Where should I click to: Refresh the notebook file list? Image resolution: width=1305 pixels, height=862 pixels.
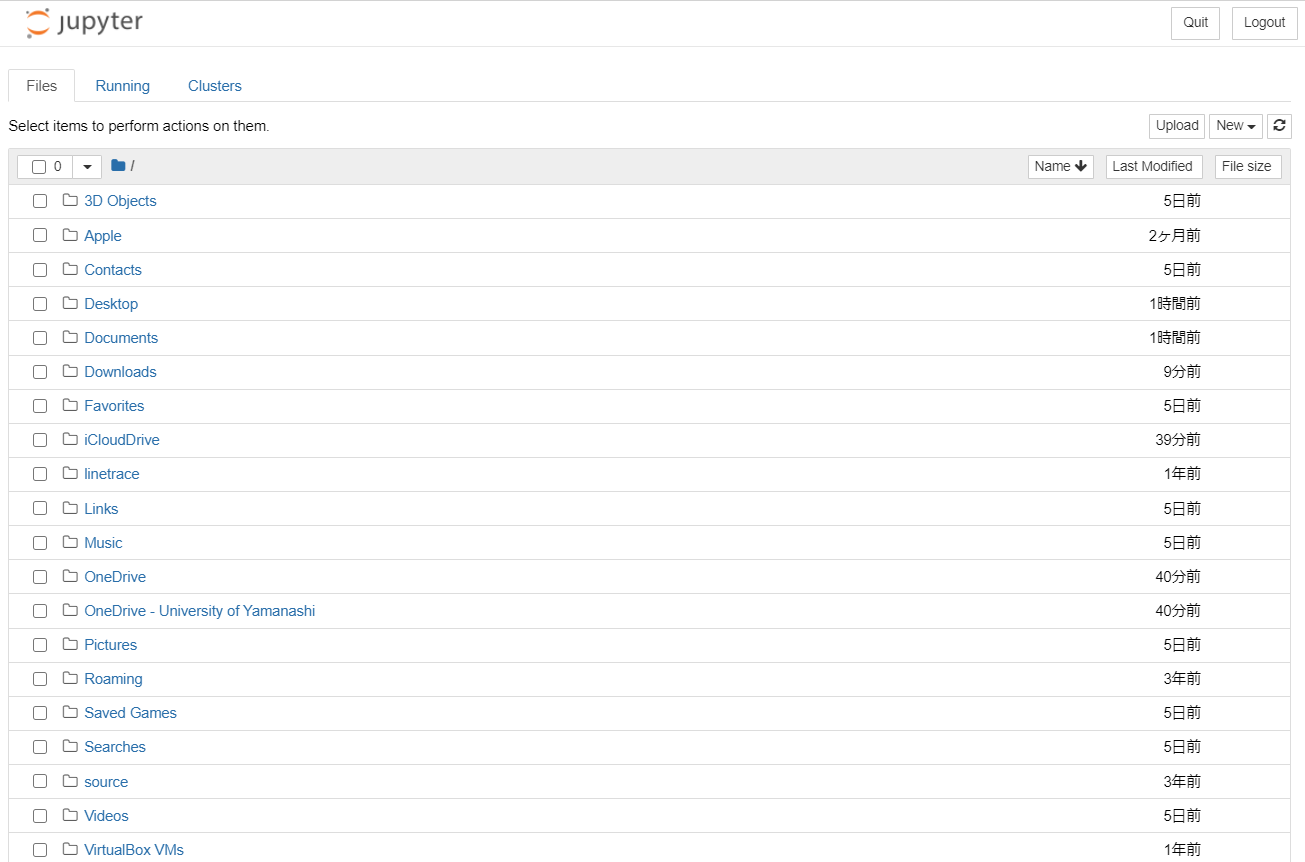pyautogui.click(x=1279, y=126)
